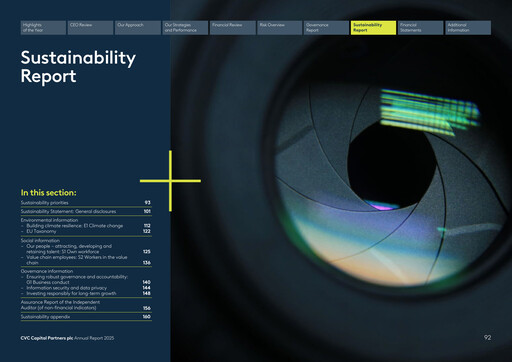Select the Our Approach tab

click(x=138, y=28)
